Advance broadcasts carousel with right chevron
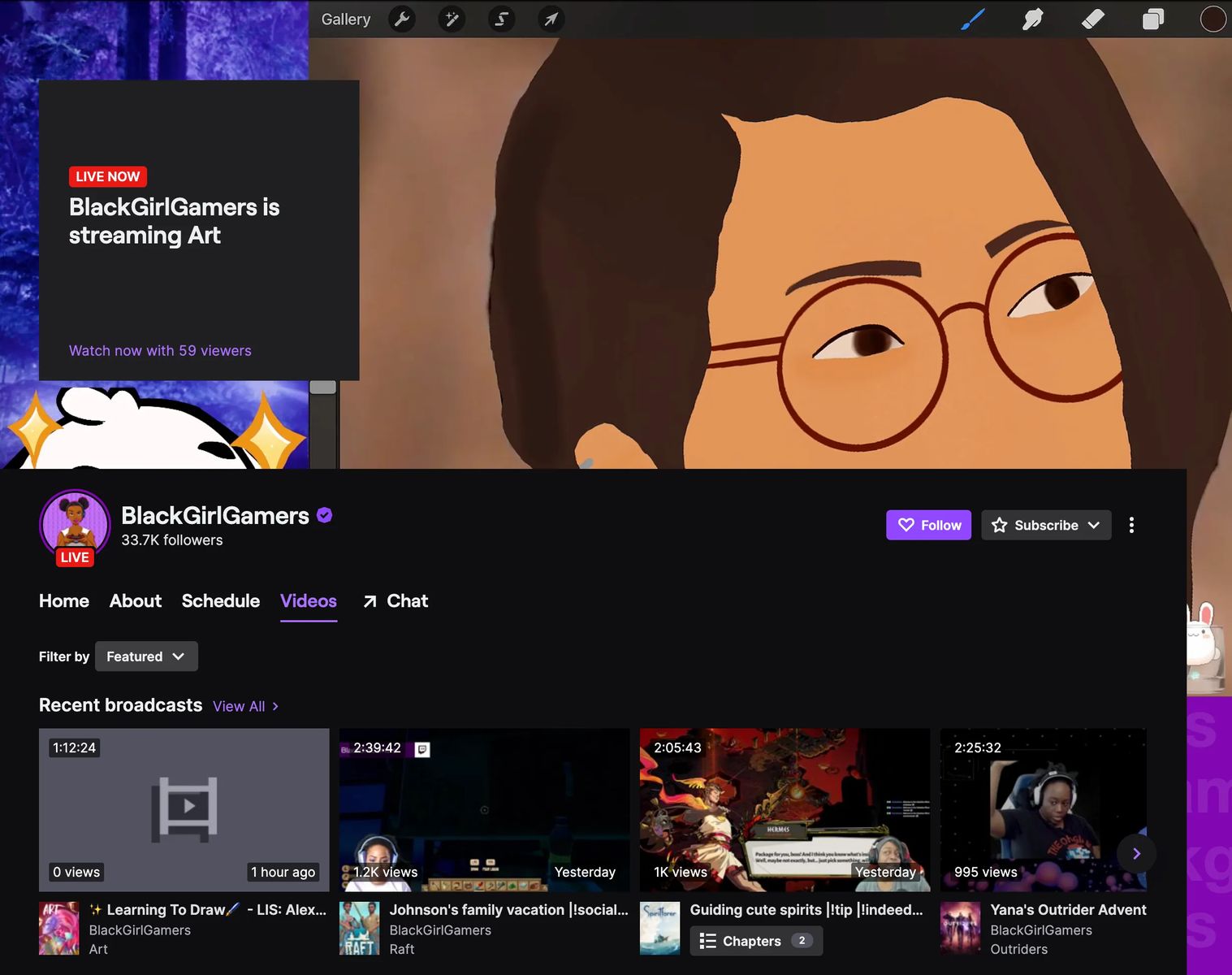Image resolution: width=1232 pixels, height=975 pixels. pos(1136,853)
